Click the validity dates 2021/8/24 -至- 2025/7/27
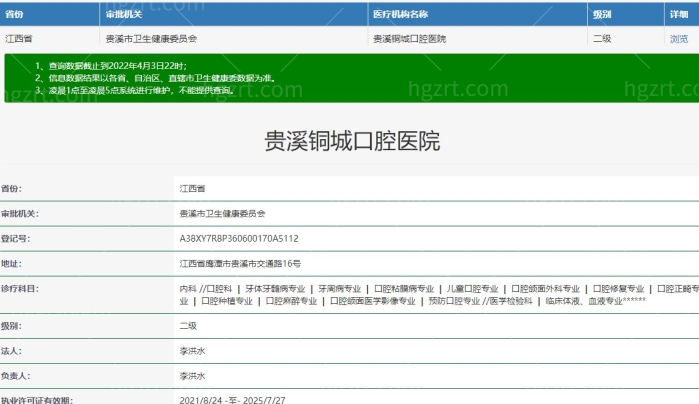This screenshot has width=699, height=404. [x=232, y=400]
